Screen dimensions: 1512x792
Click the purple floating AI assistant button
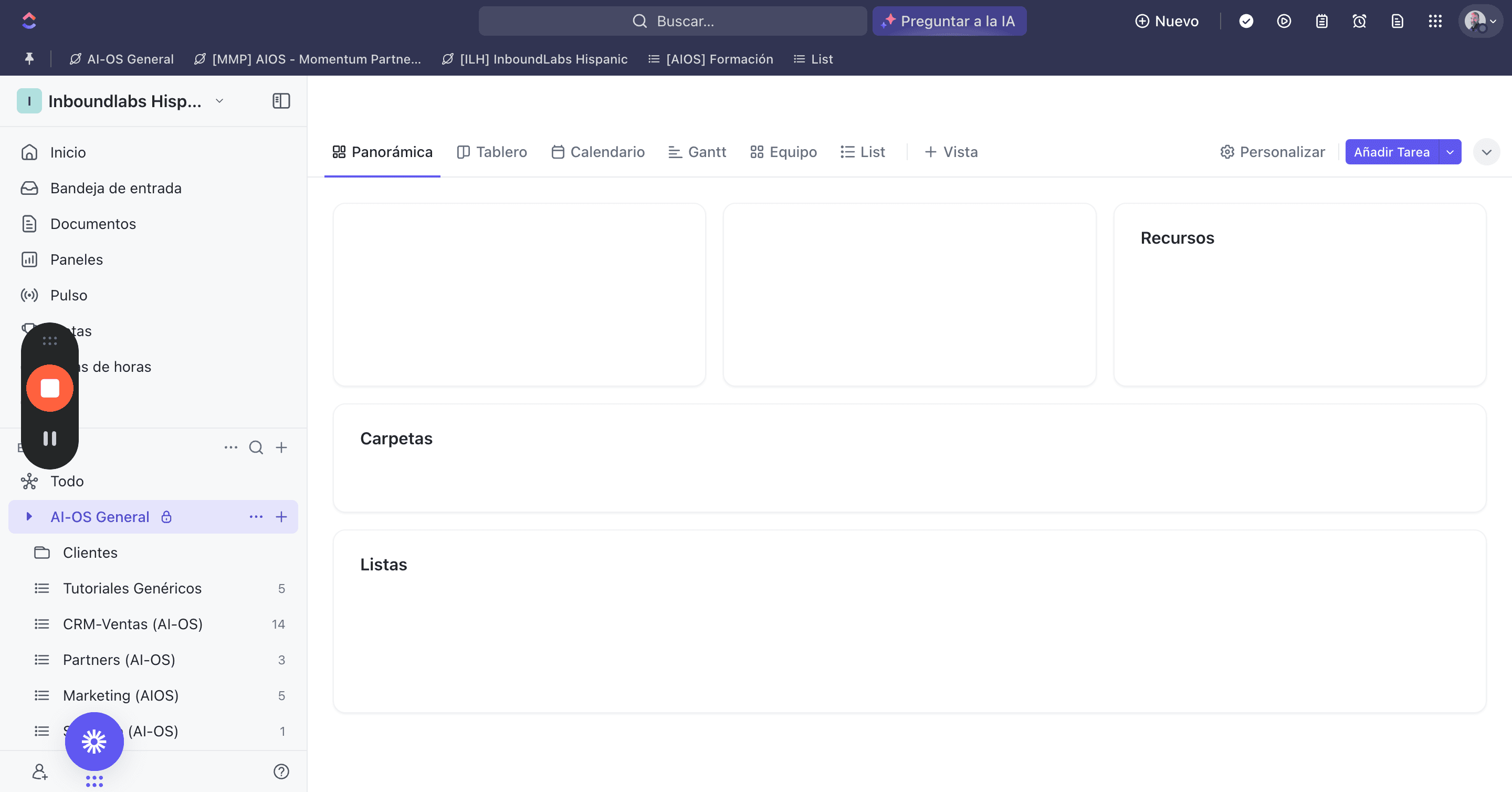coord(94,742)
